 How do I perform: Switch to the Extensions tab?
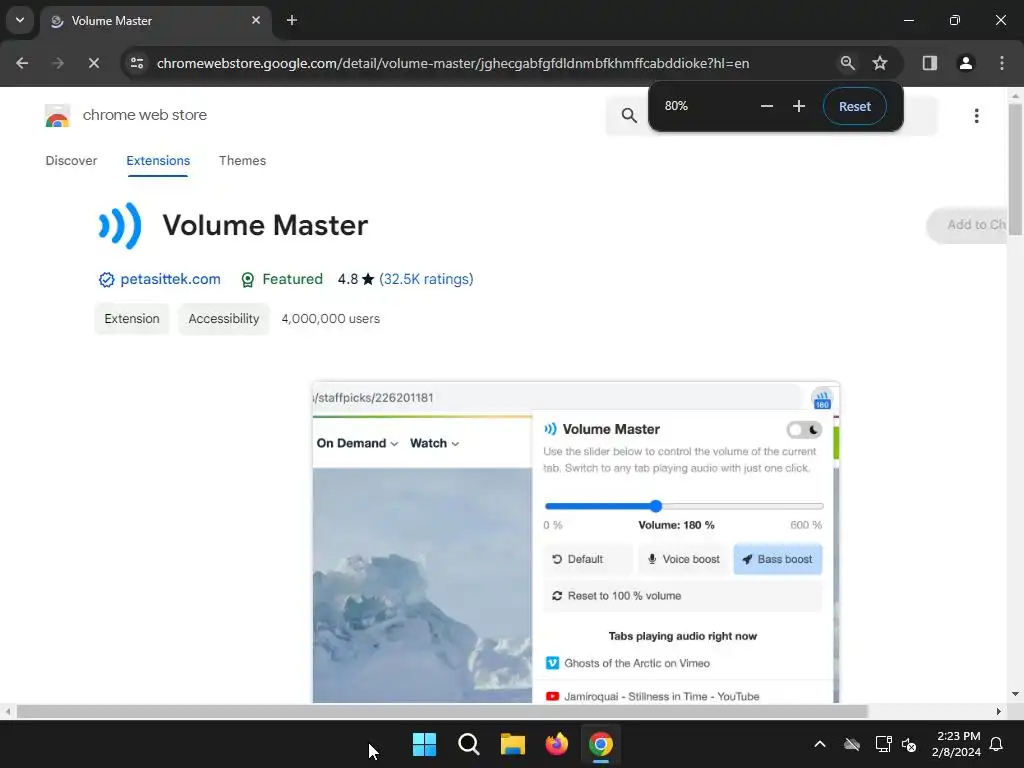coord(158,161)
